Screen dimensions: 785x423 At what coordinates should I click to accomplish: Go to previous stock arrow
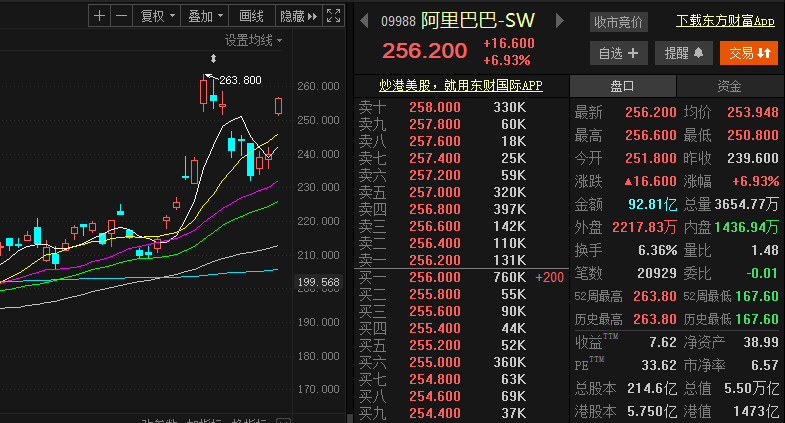[364, 21]
